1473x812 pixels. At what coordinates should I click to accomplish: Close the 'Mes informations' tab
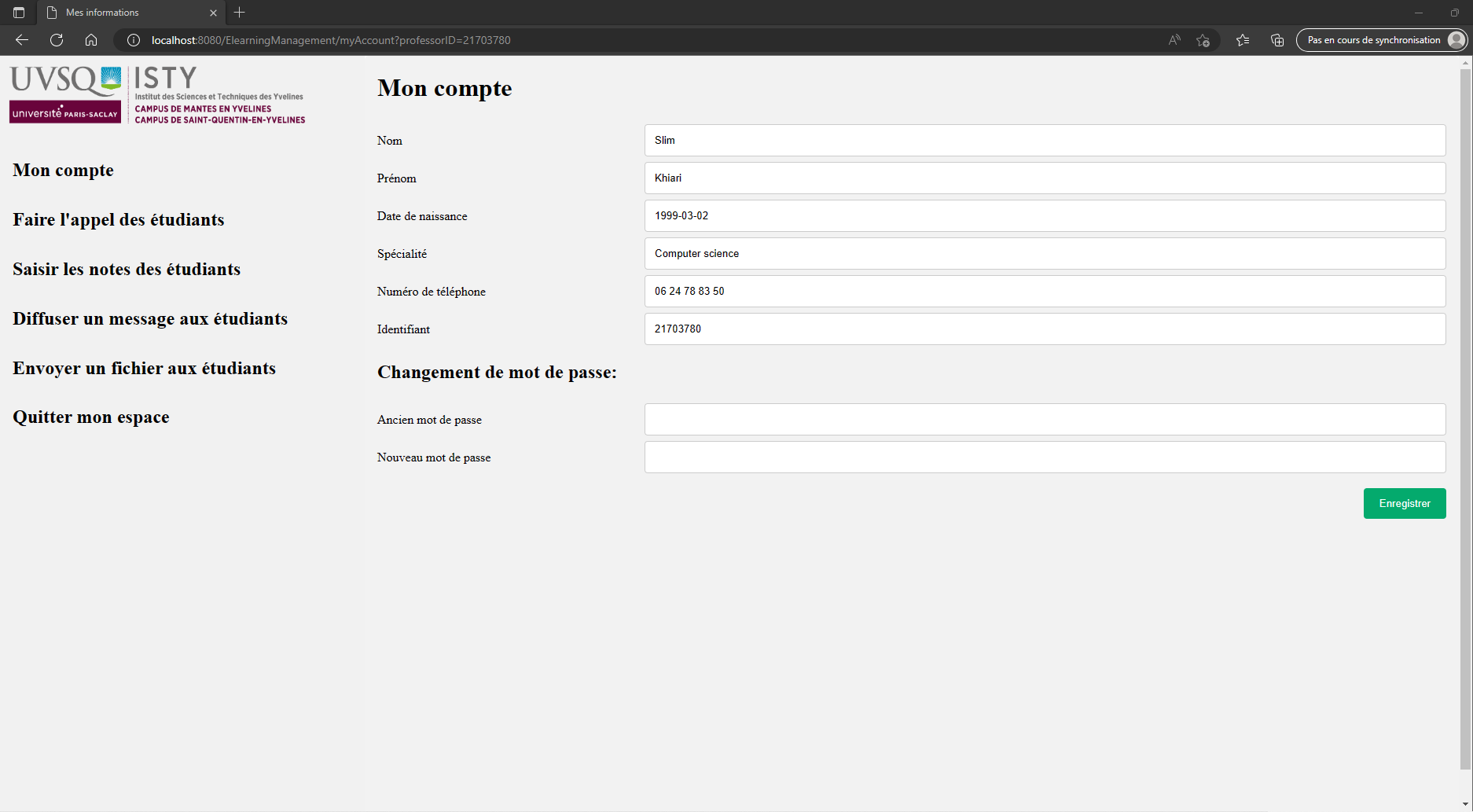click(213, 13)
